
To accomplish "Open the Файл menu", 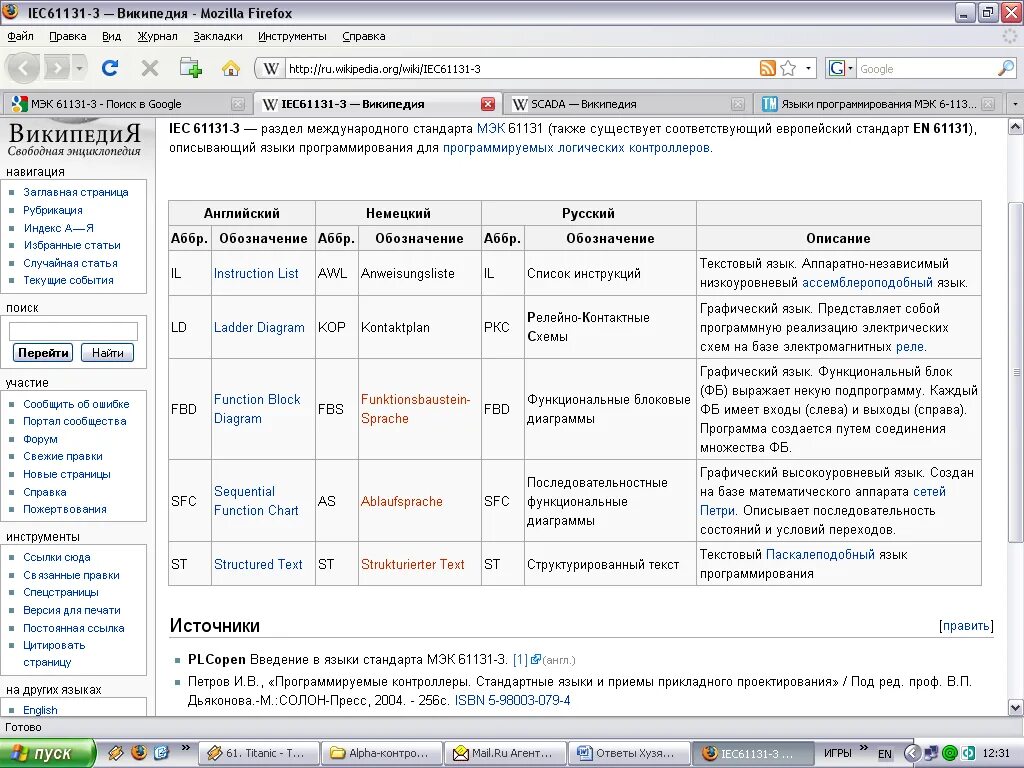I will pyautogui.click(x=20, y=36).
